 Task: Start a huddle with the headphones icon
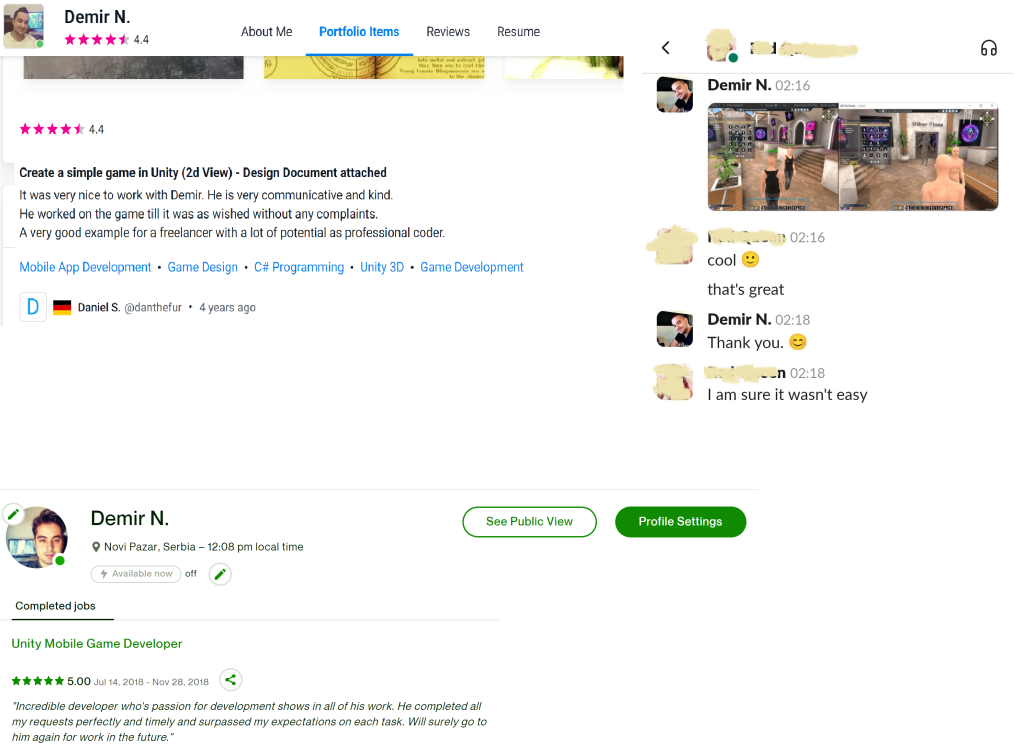(x=988, y=48)
